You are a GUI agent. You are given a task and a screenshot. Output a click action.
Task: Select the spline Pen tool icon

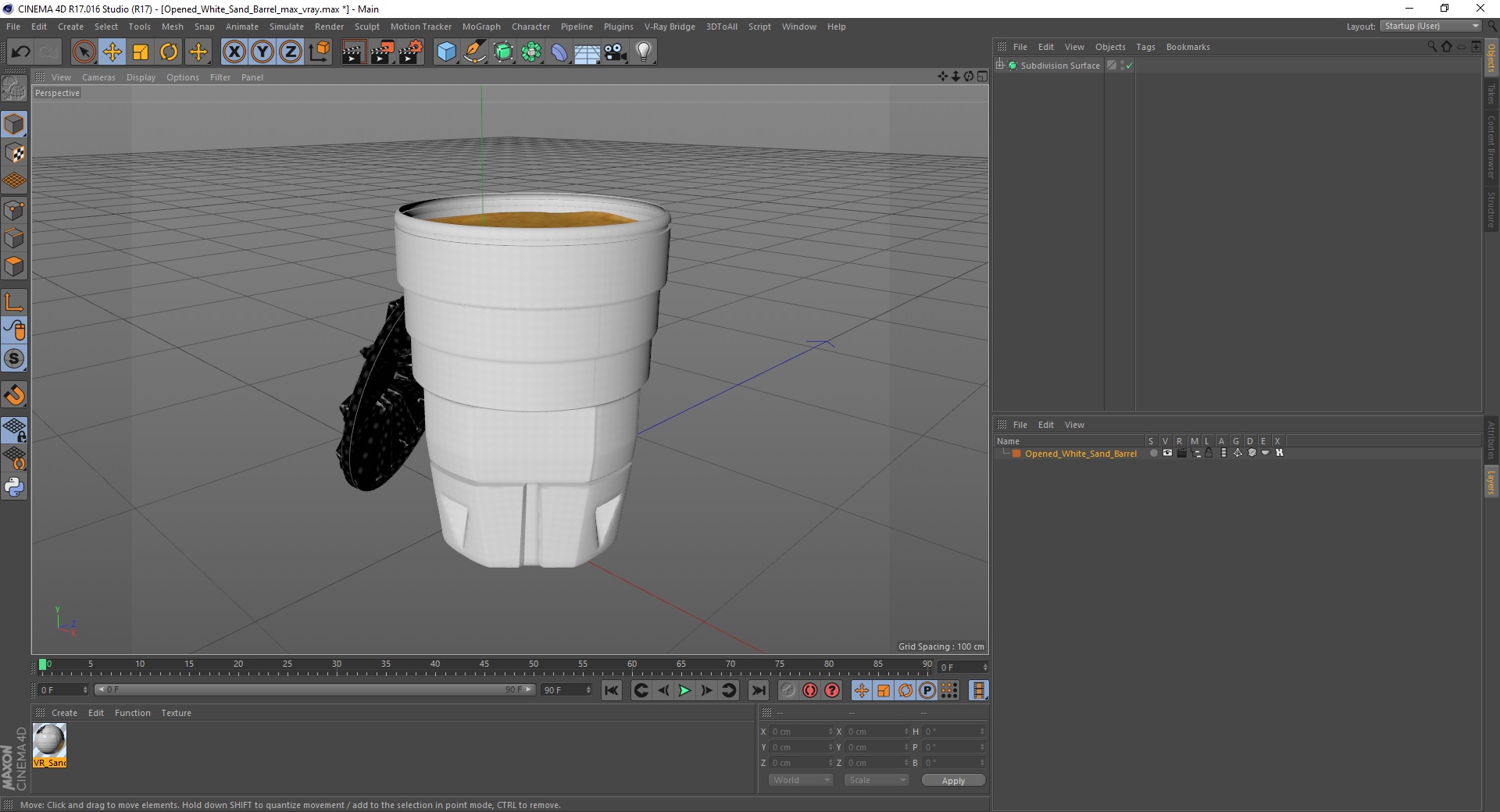click(x=475, y=52)
